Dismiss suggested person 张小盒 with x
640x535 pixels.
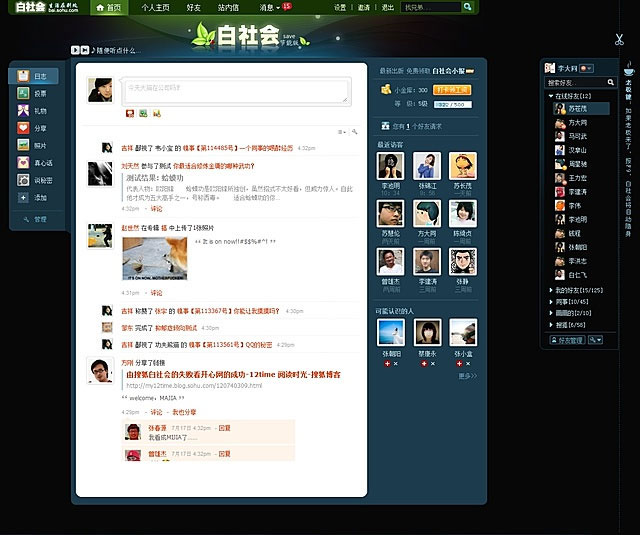(x=468, y=364)
